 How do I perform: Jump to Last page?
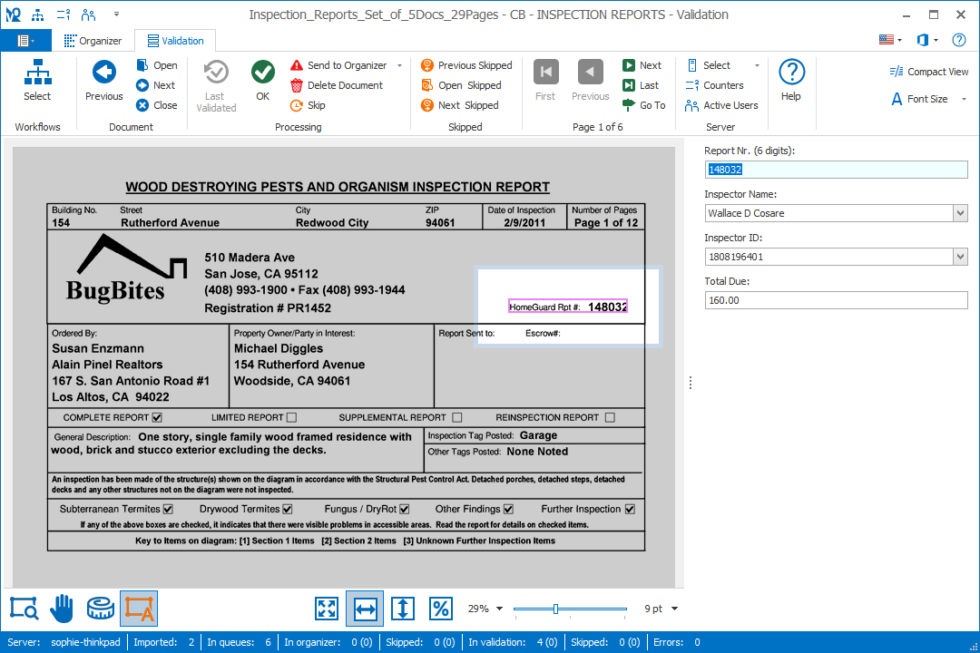coord(641,85)
